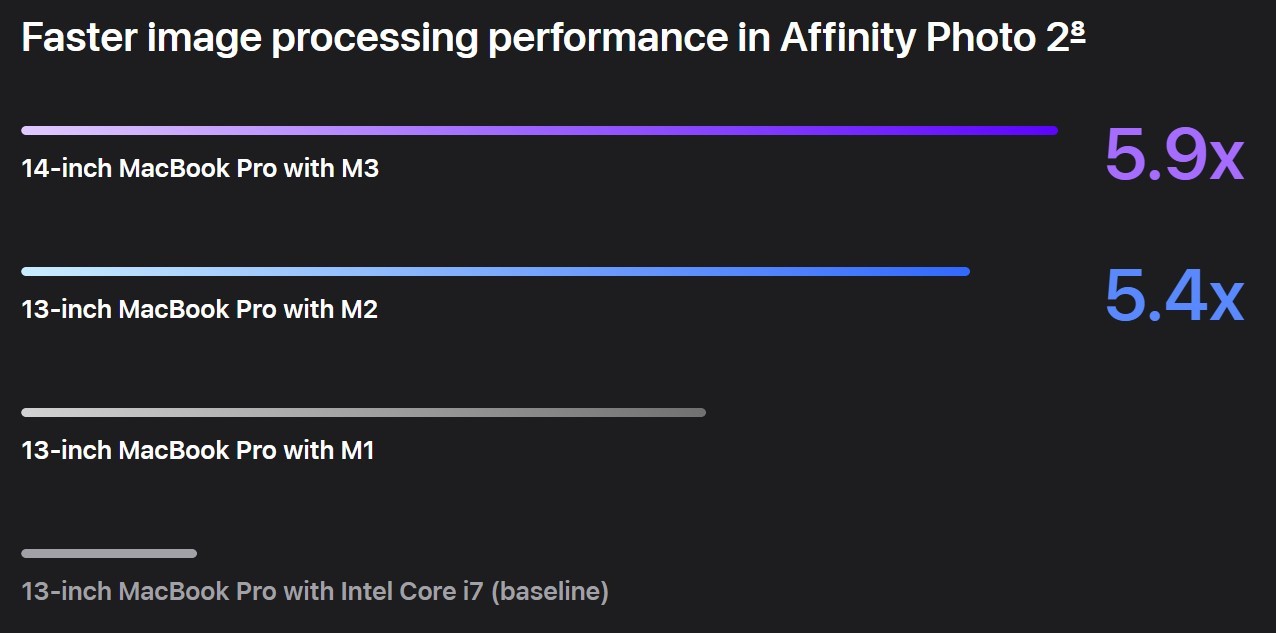Click the blue M2 performance bar
The image size is (1276, 633).
495,271
